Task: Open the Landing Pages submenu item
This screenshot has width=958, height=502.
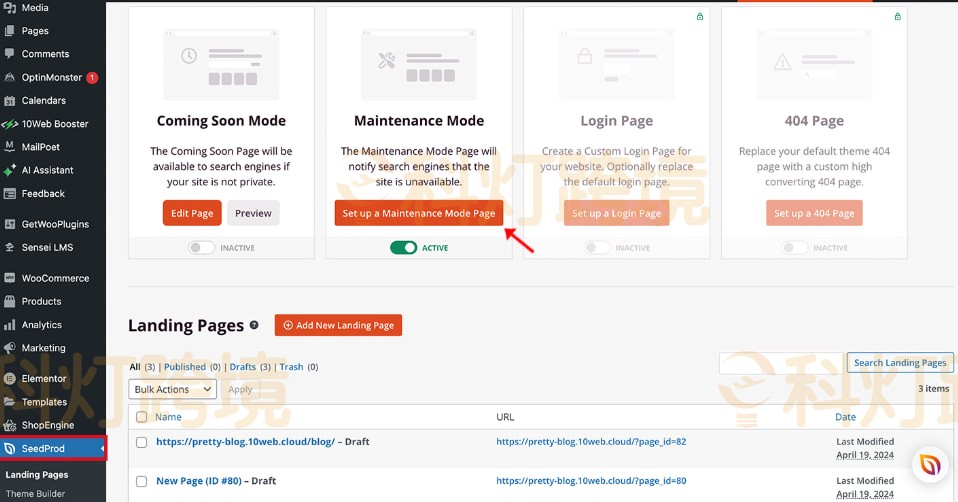Action: 37,475
